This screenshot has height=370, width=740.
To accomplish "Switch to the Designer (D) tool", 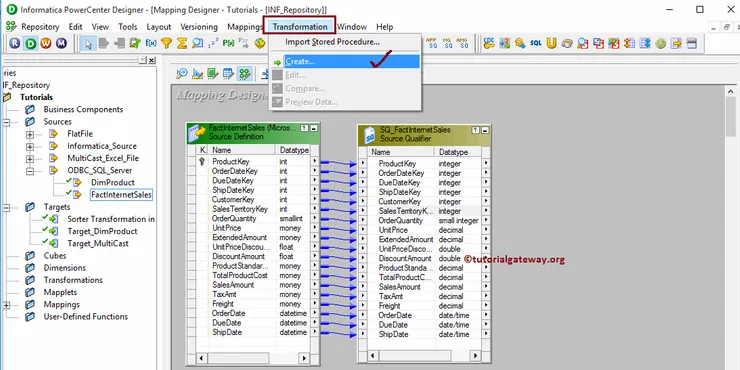I will [x=31, y=43].
